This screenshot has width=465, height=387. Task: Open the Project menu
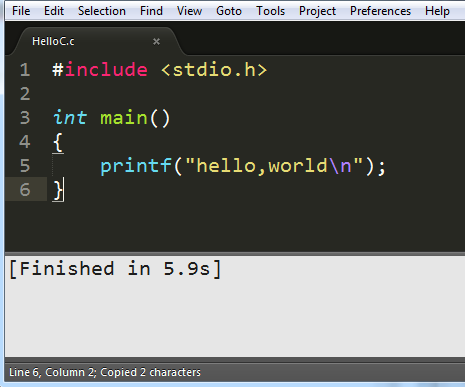[x=317, y=11]
